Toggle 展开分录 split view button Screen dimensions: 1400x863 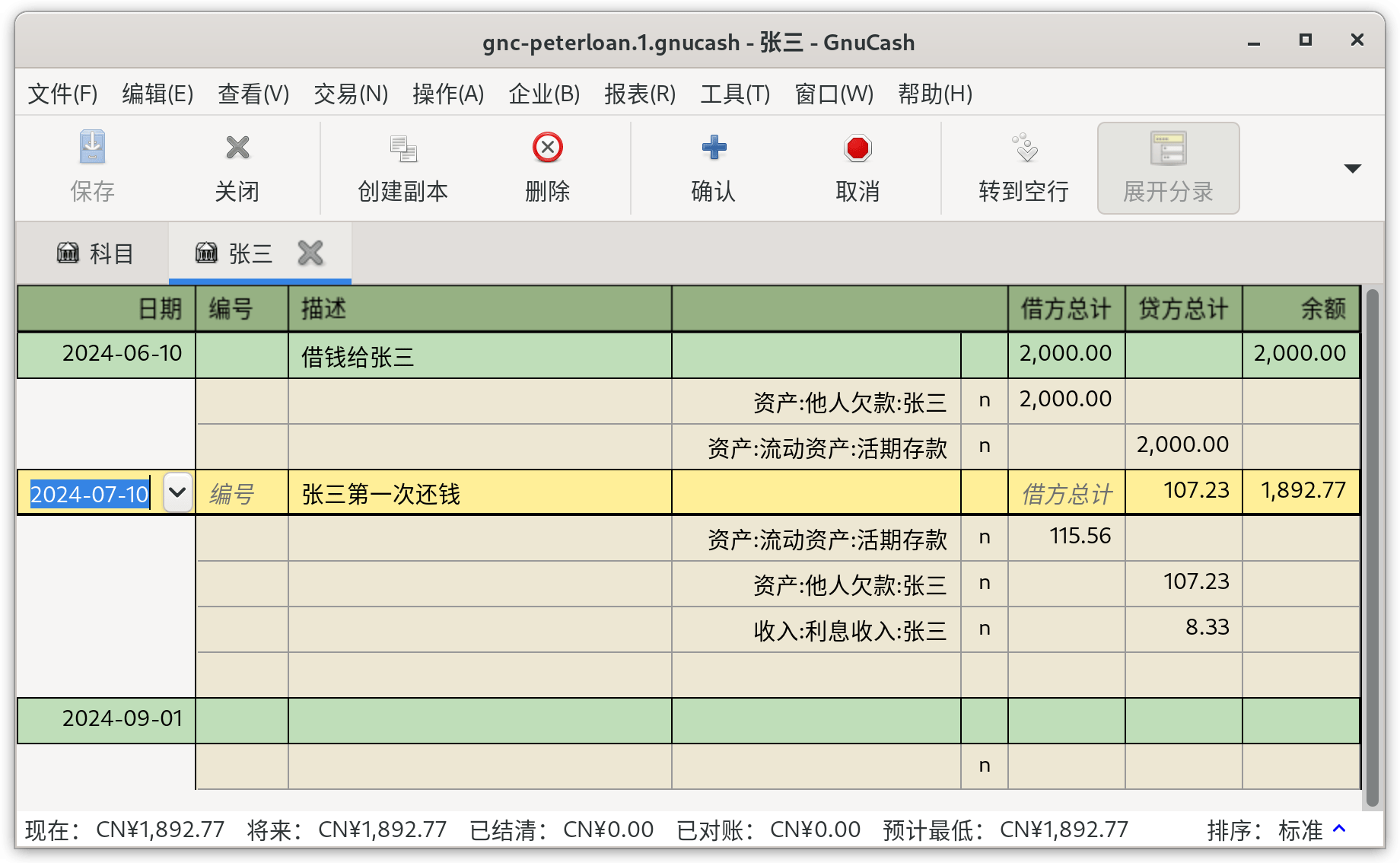(1168, 167)
